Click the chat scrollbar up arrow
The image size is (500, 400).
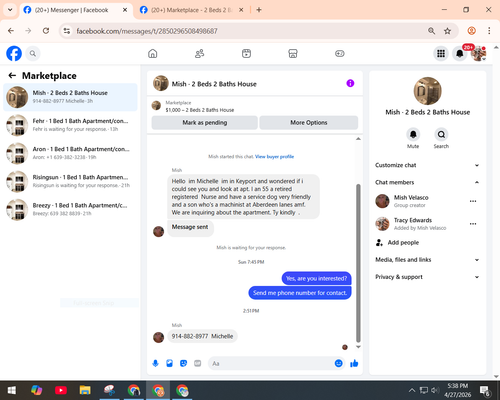click(358, 139)
